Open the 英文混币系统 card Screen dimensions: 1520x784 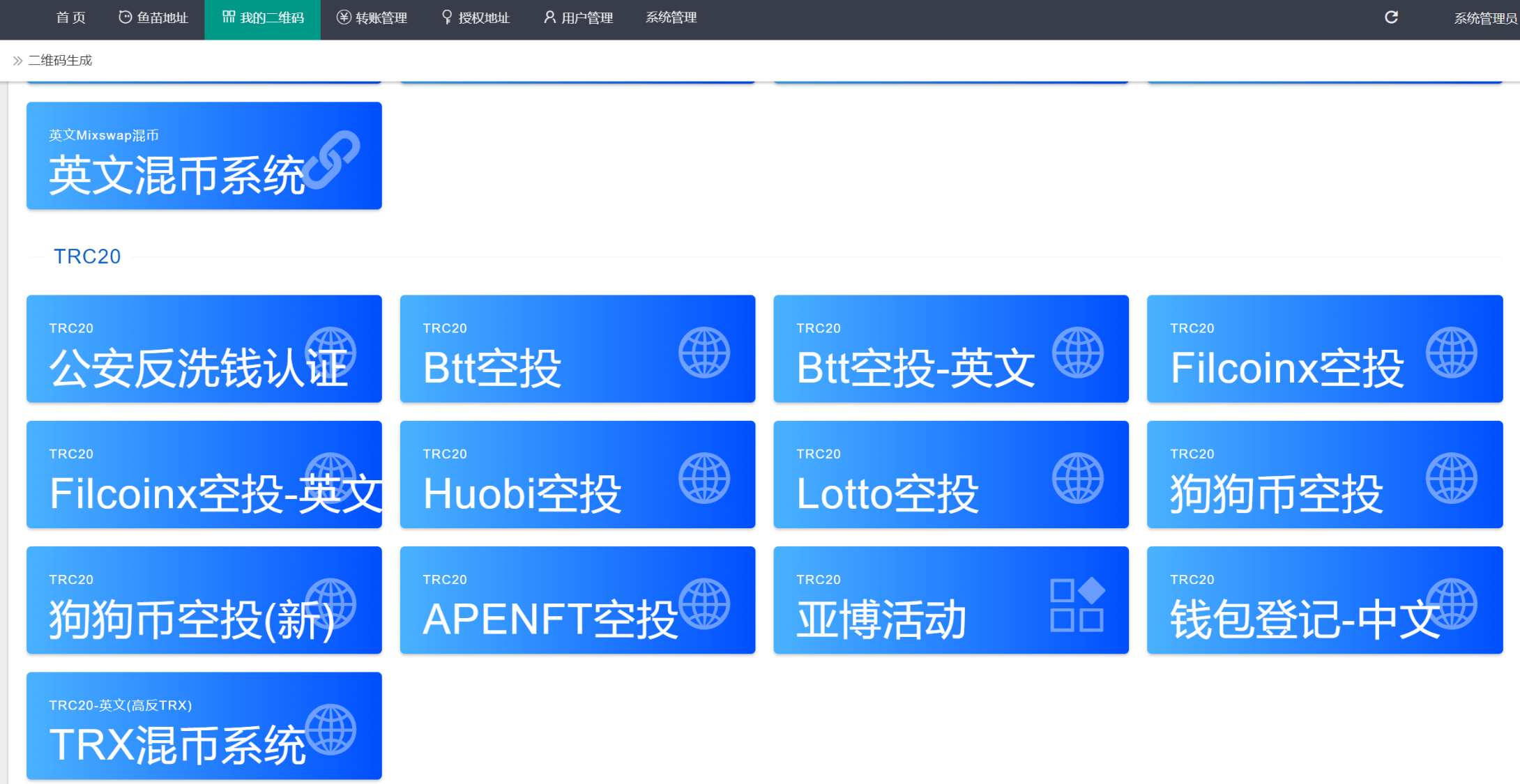tap(204, 155)
